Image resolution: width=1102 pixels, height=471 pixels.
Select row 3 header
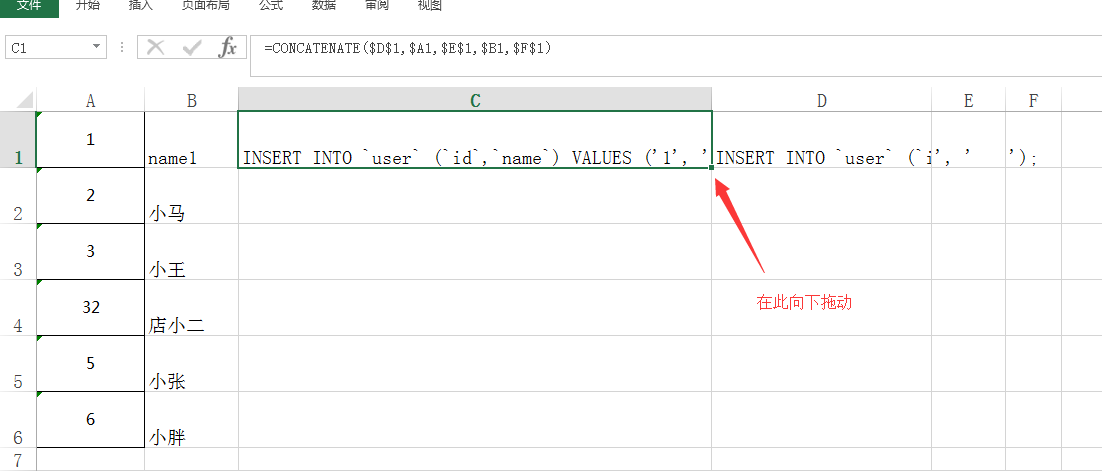click(x=18, y=252)
